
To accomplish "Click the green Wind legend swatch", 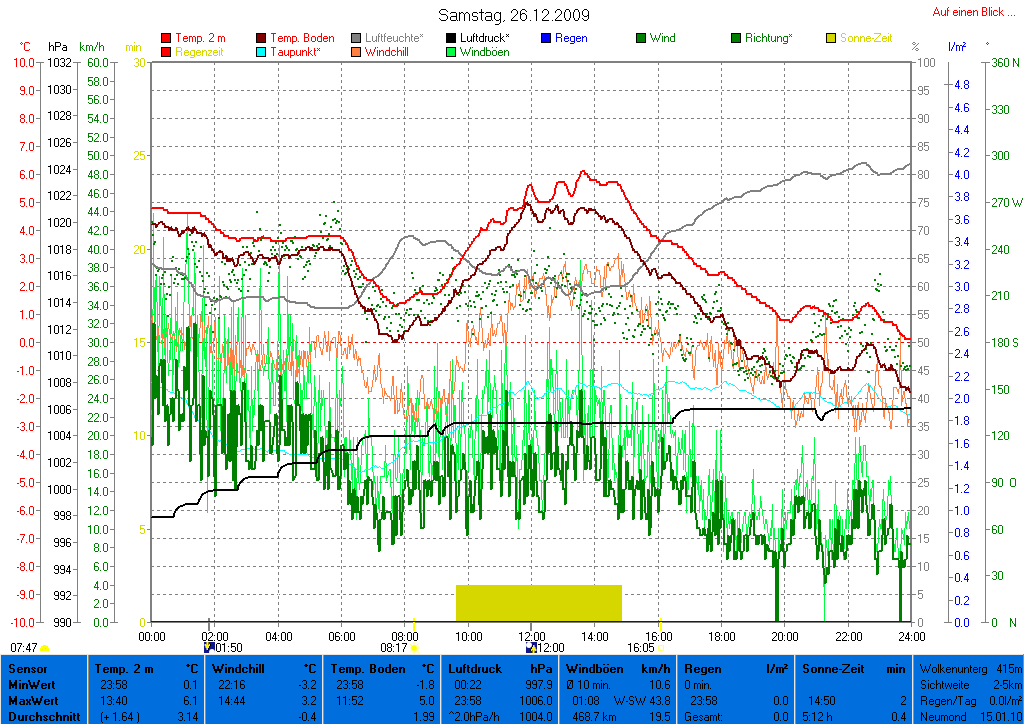I will click(x=641, y=38).
